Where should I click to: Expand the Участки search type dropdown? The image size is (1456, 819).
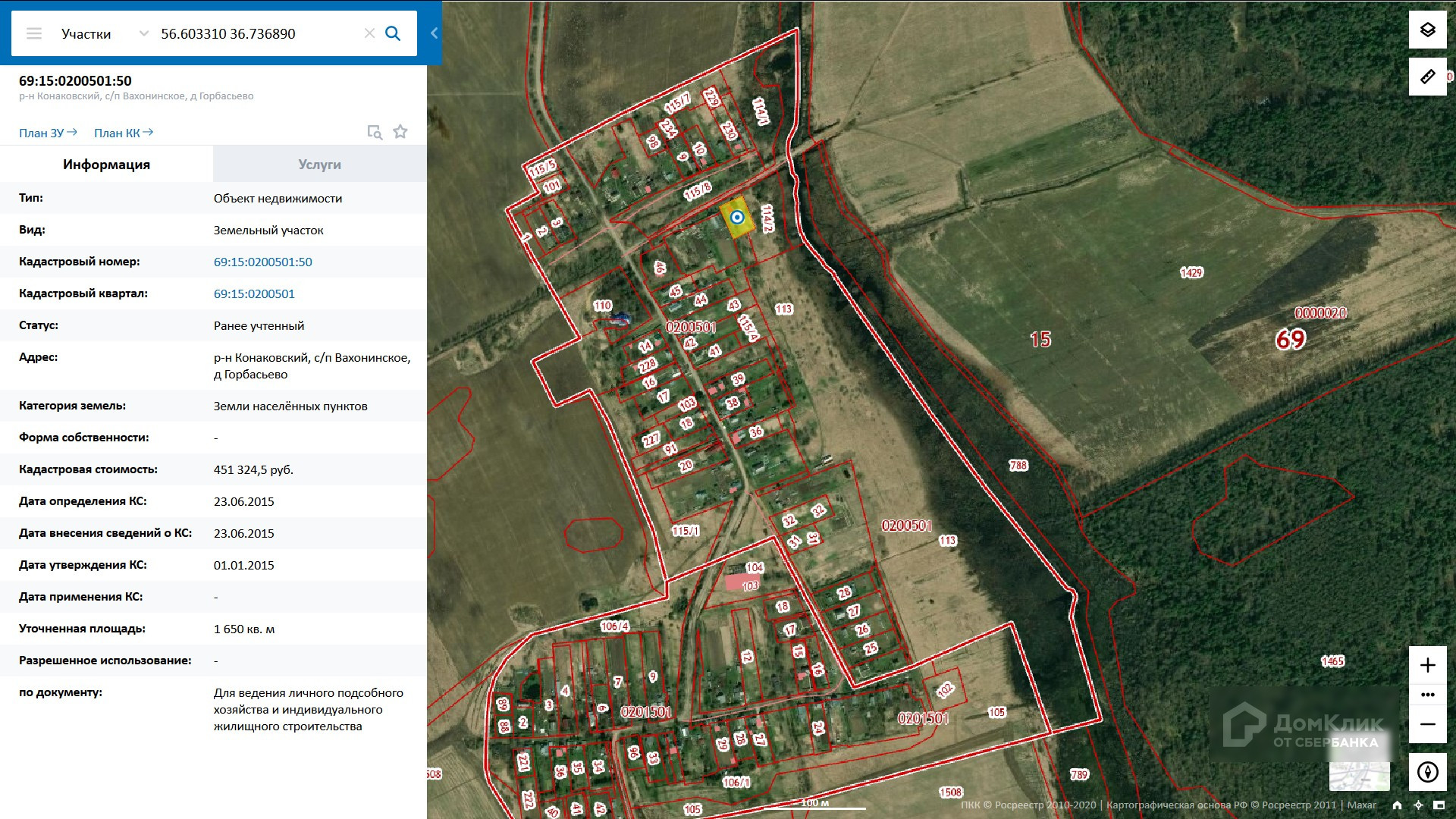pos(143,33)
